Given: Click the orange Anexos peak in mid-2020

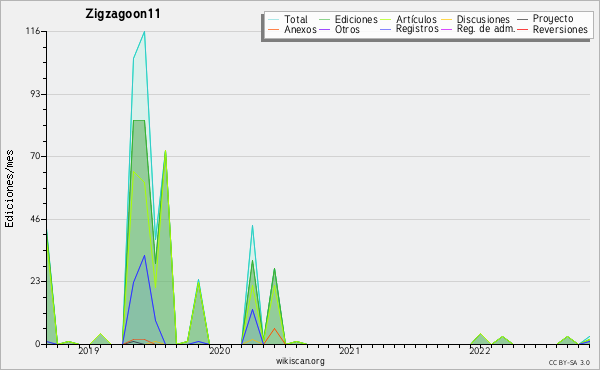Looking at the screenshot, I should (x=274, y=328).
